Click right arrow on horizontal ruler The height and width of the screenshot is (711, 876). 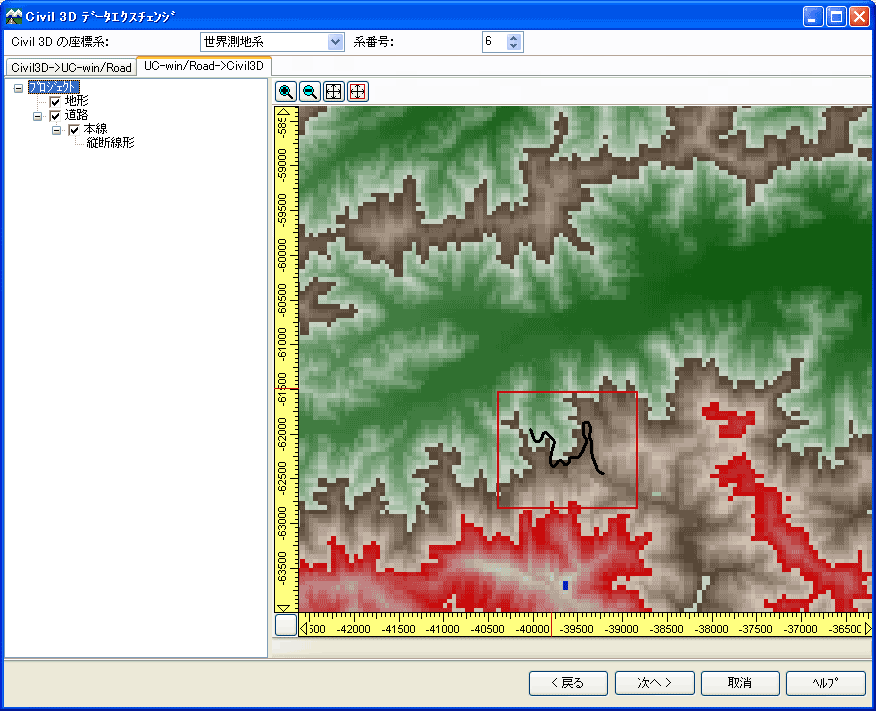(868, 629)
